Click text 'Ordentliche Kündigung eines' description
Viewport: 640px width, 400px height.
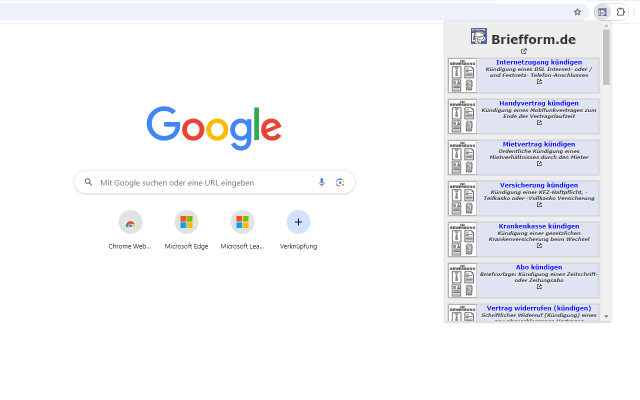[x=539, y=151]
